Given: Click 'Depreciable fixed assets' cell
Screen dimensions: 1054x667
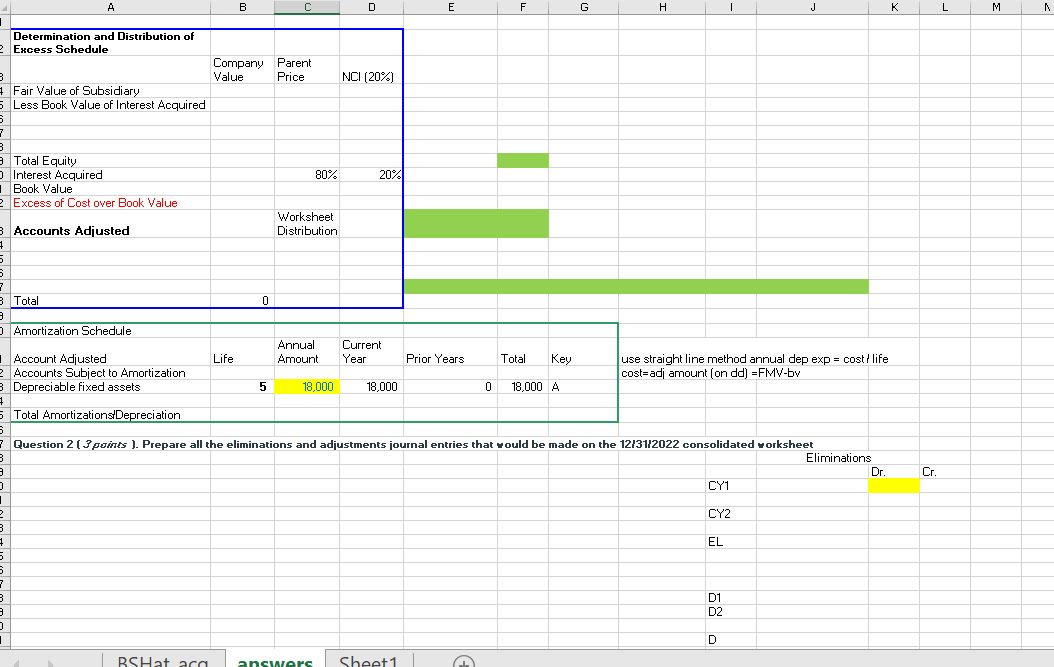Looking at the screenshot, I should tap(111, 387).
